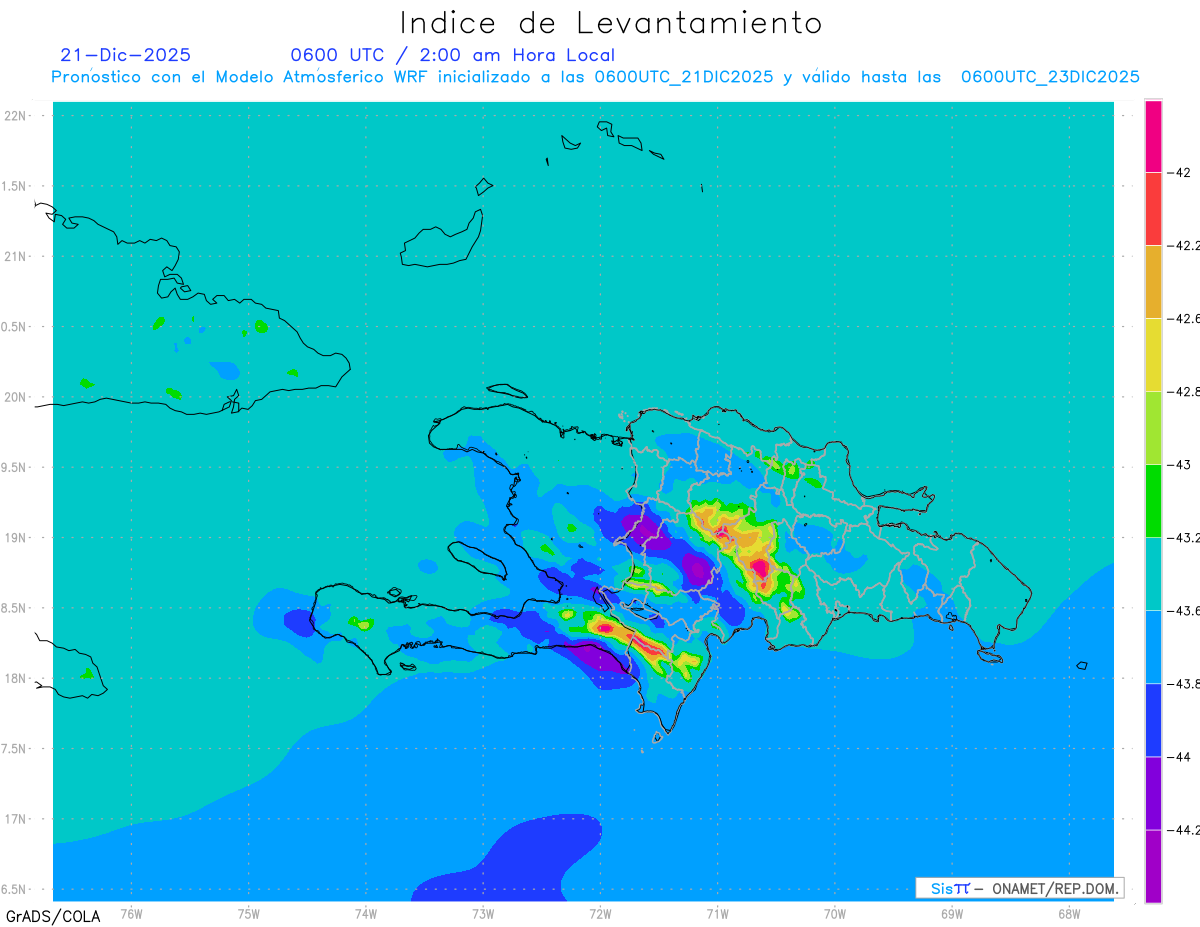The height and width of the screenshot is (927, 1200).
Task: Click the '75W' longitude axis label
Action: pos(249,914)
